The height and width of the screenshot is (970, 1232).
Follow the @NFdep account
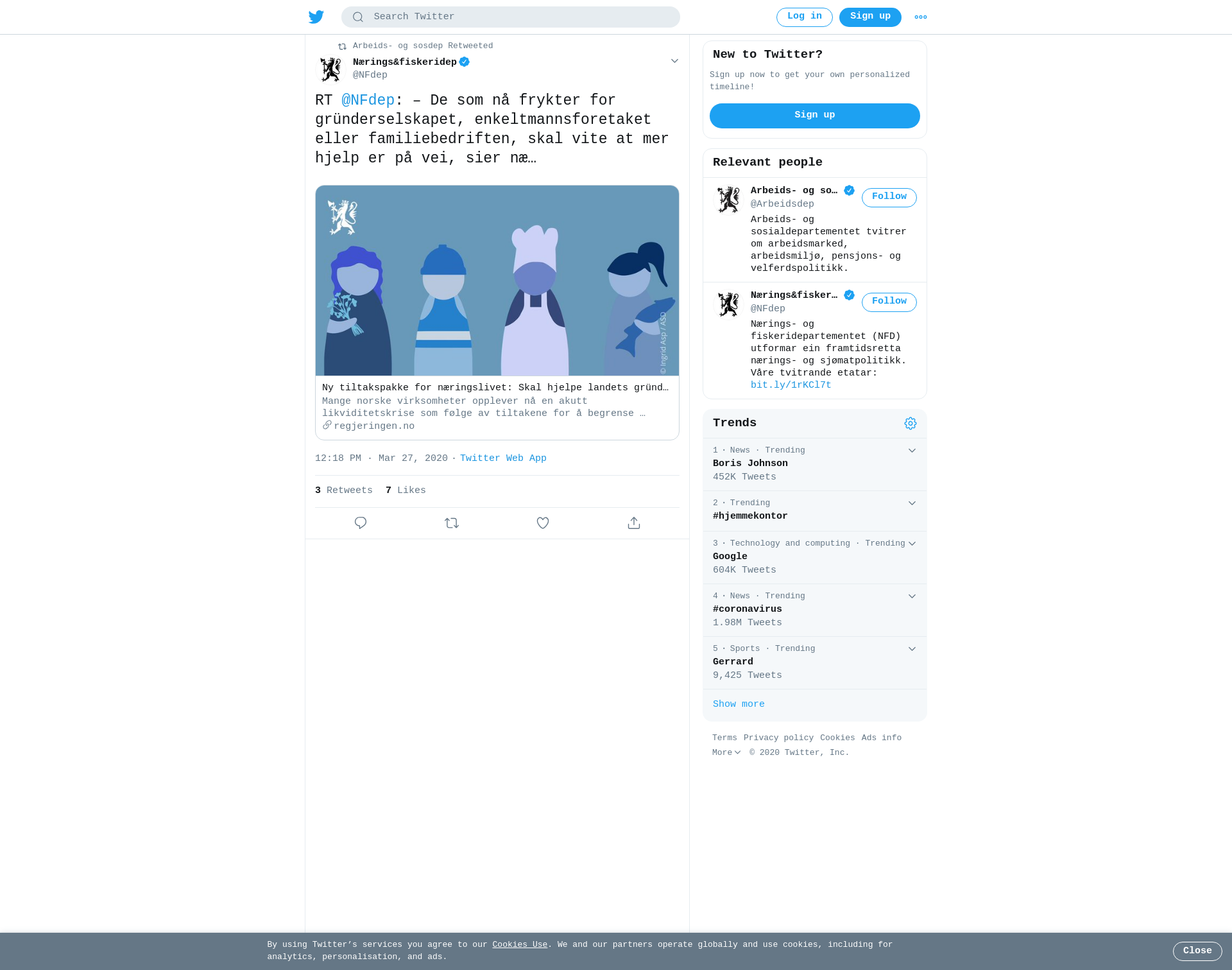pos(889,302)
